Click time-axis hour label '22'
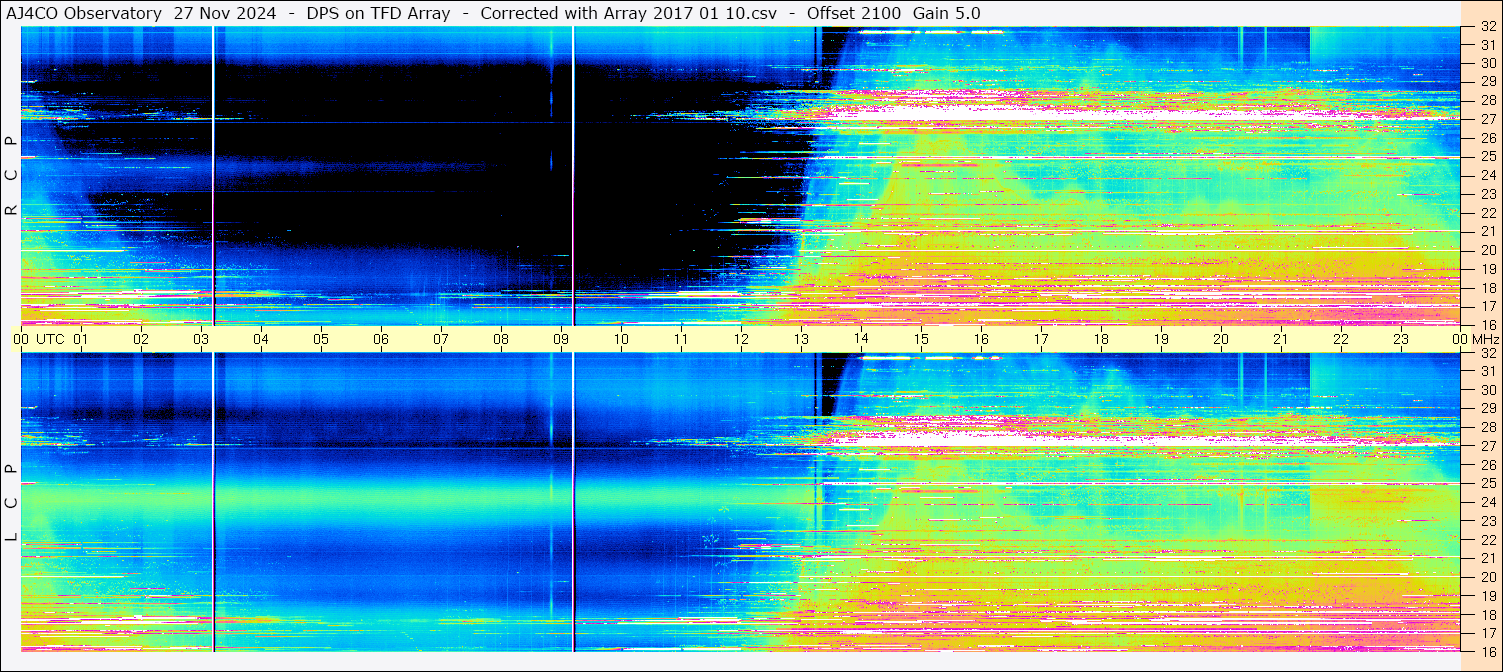Viewport: 1503px width, 672px height. coord(1341,339)
